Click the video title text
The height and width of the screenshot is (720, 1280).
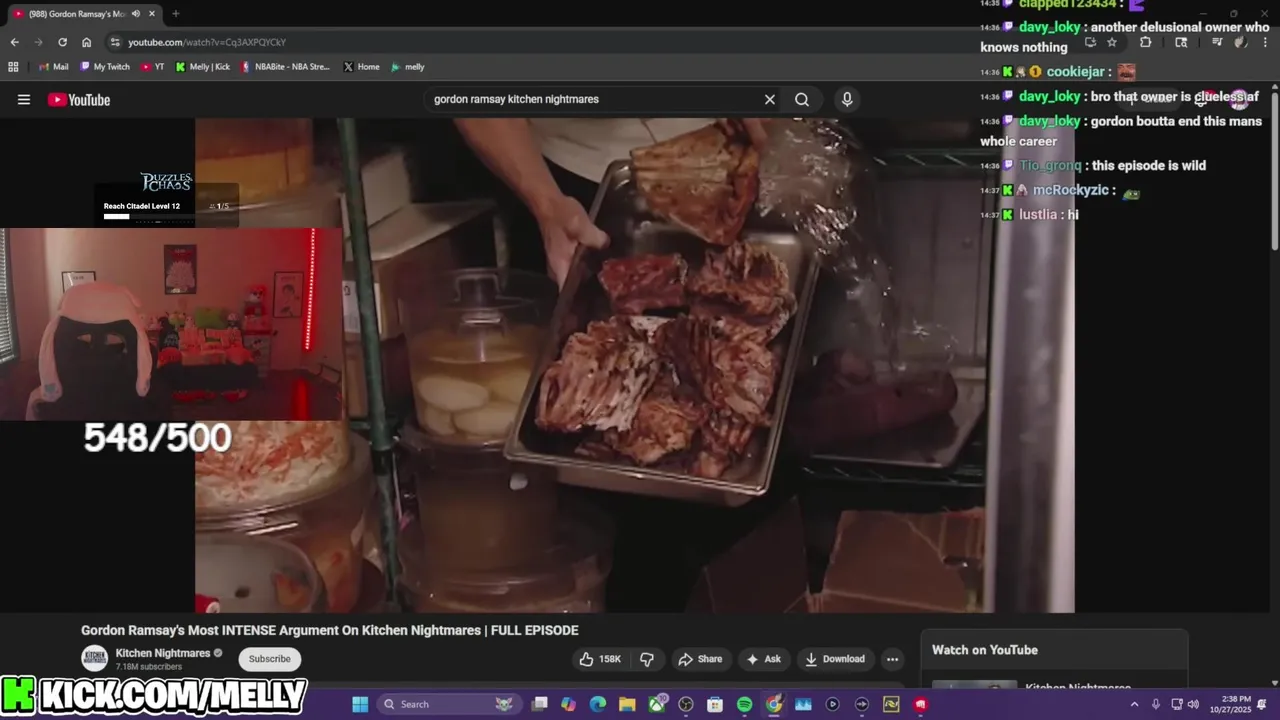point(330,630)
